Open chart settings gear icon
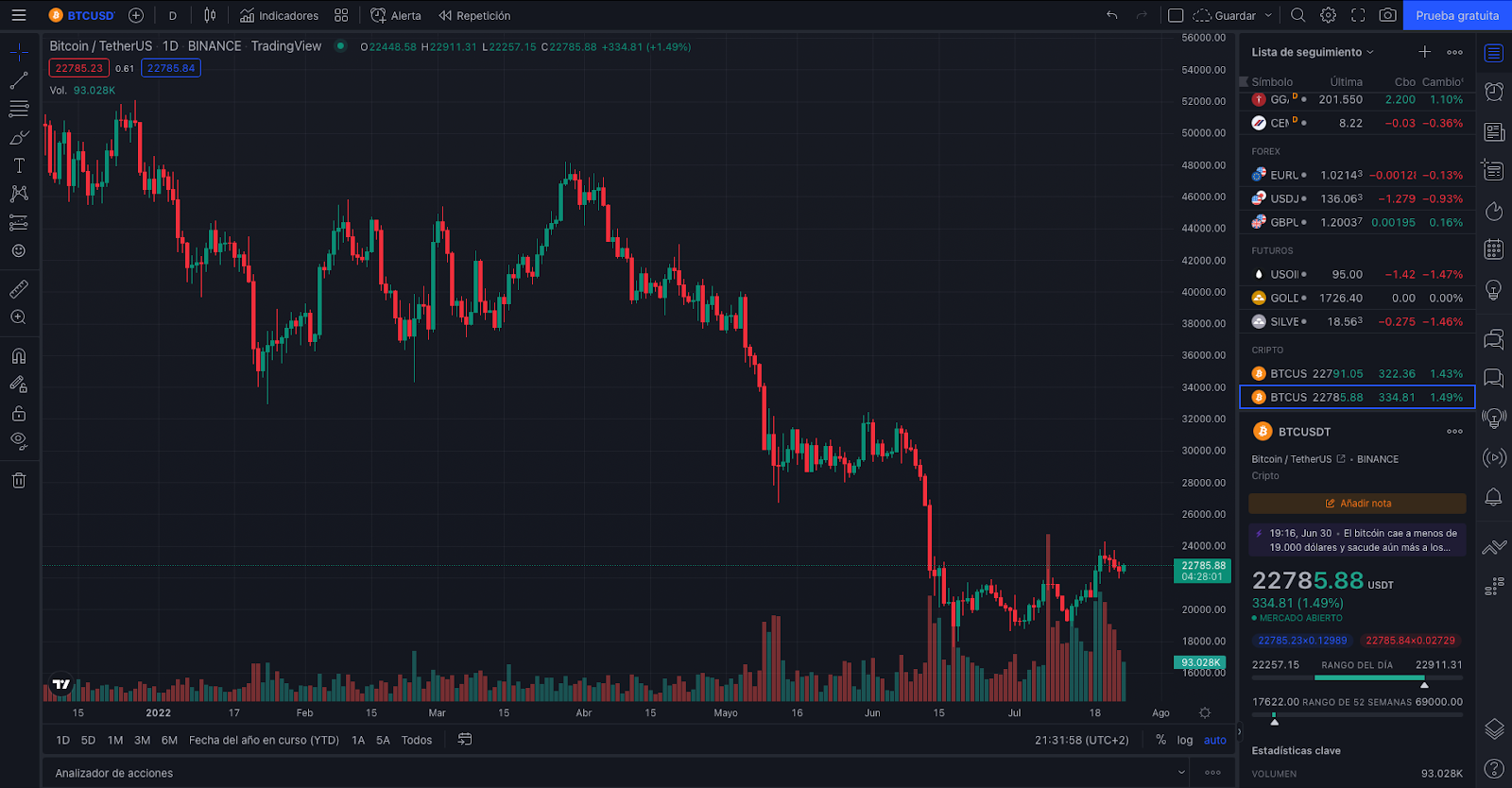Image resolution: width=1512 pixels, height=788 pixels. [x=1329, y=15]
